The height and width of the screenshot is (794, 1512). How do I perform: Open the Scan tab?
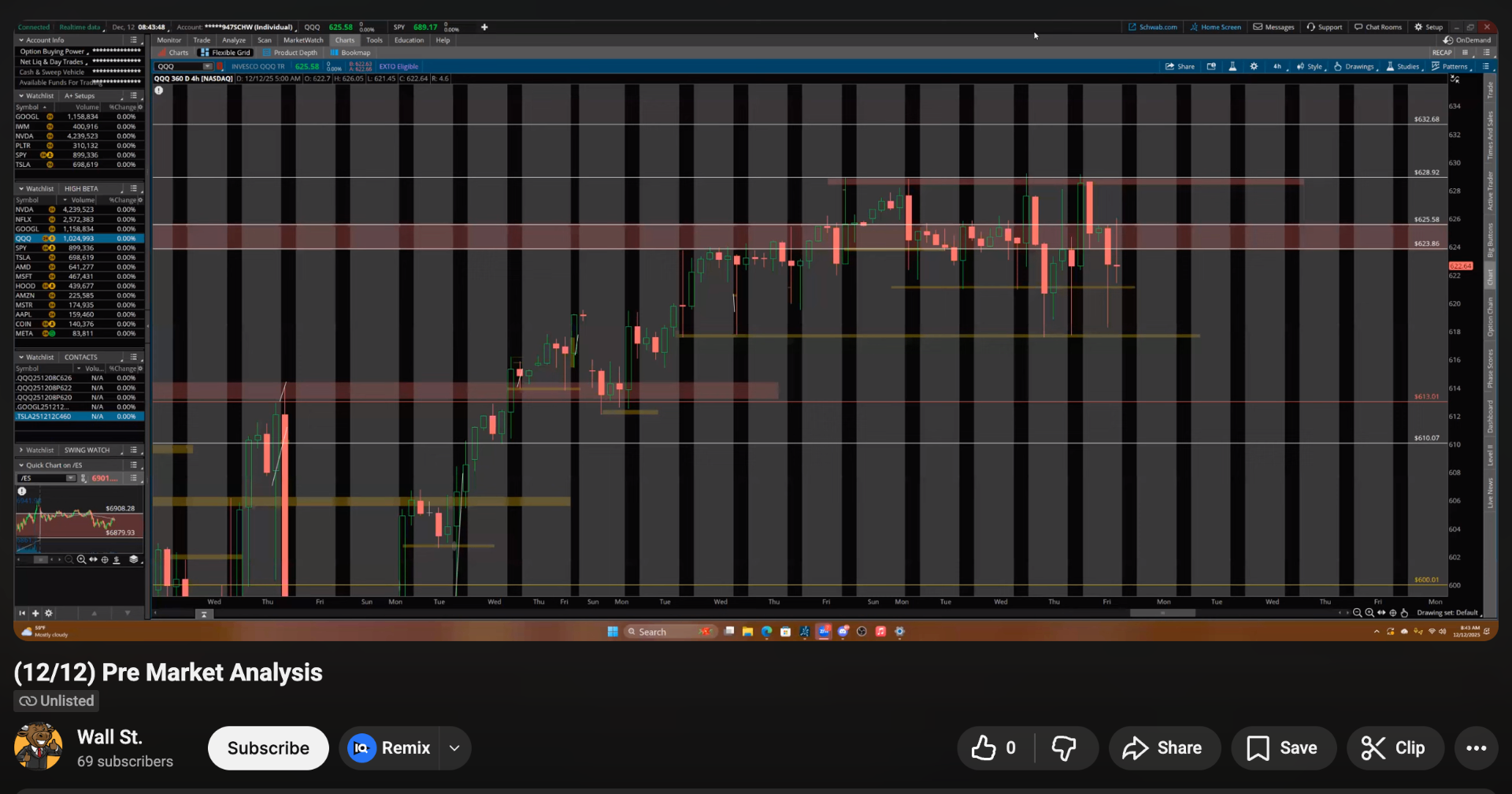pyautogui.click(x=265, y=40)
